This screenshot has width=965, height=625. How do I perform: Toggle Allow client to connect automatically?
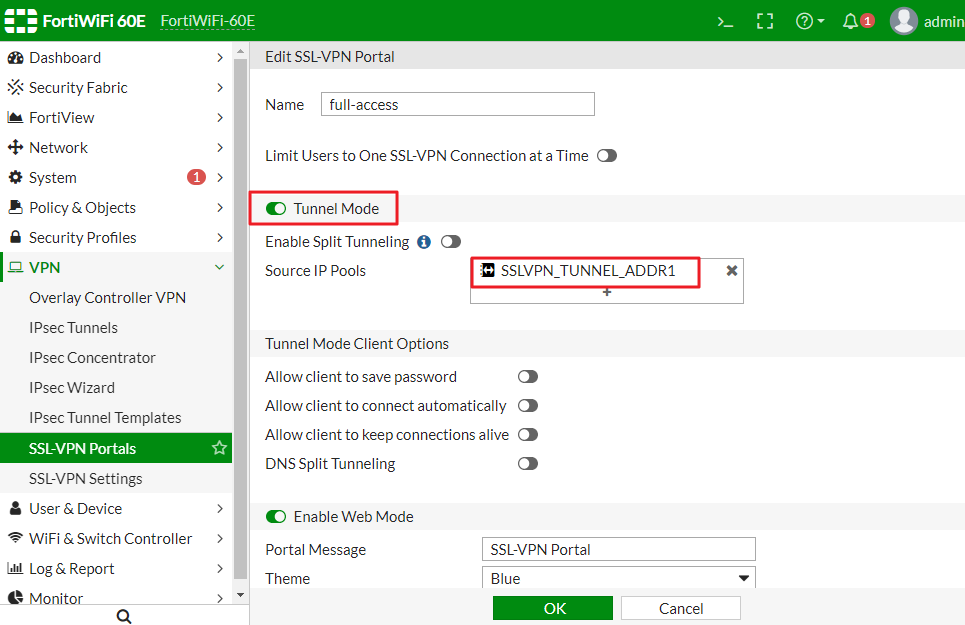(x=528, y=406)
